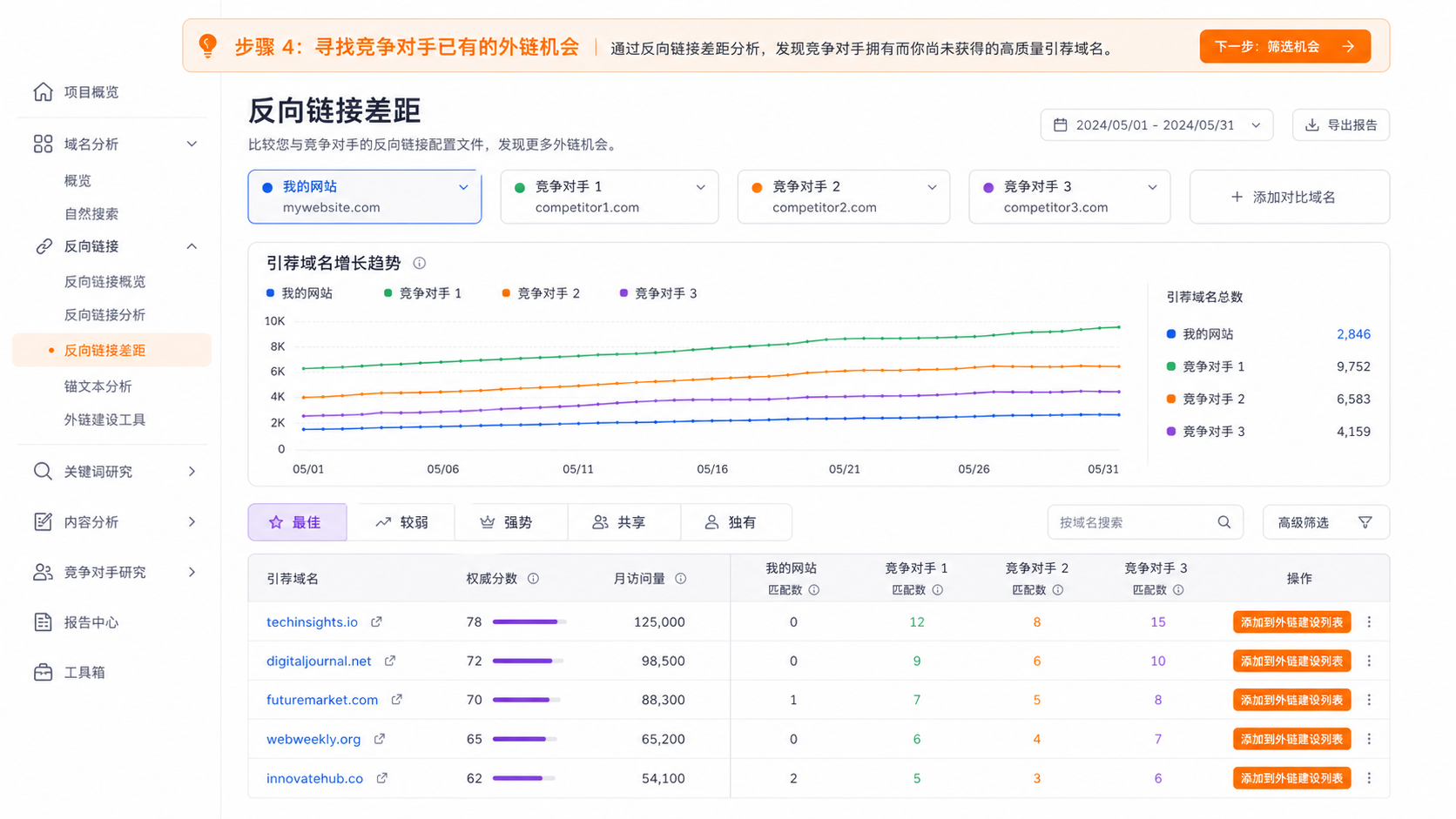1456x819 pixels.
Task: Click the 项目概览 home icon
Action: (x=43, y=92)
